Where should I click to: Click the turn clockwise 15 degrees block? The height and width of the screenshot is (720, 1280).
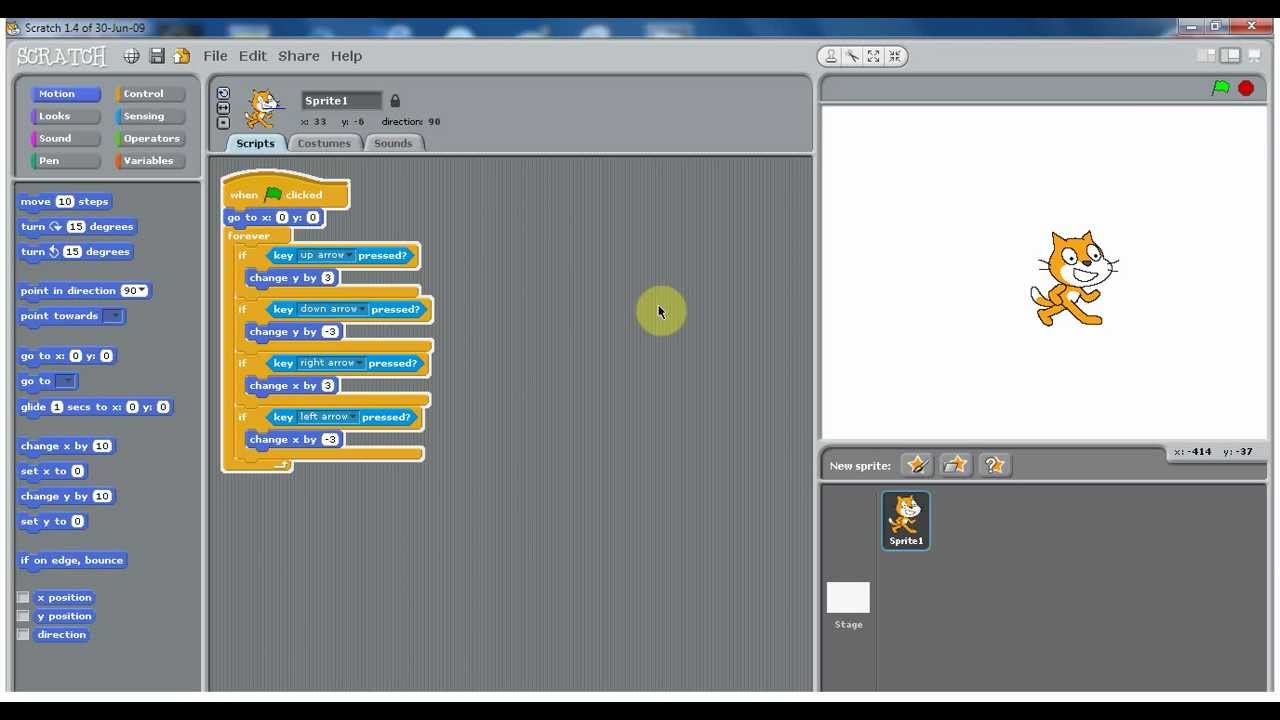pyautogui.click(x=77, y=227)
